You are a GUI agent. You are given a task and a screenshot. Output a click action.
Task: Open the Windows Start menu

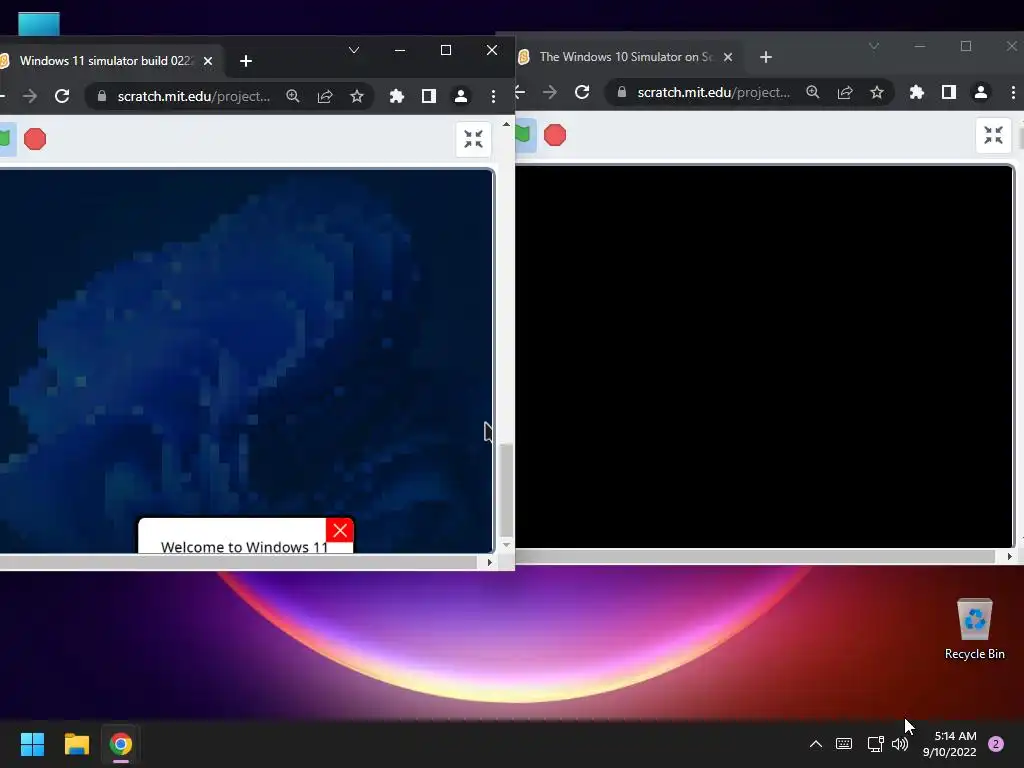[32, 744]
